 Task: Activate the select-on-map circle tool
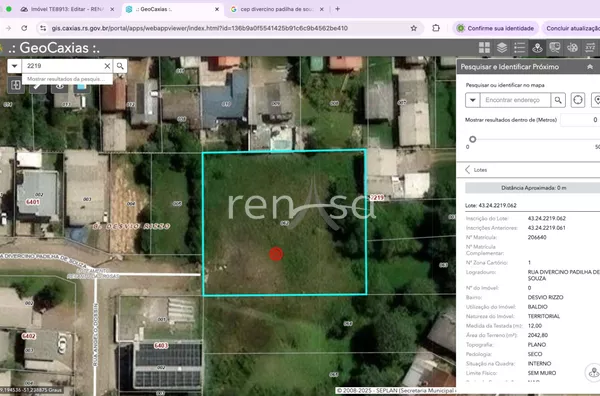(578, 100)
